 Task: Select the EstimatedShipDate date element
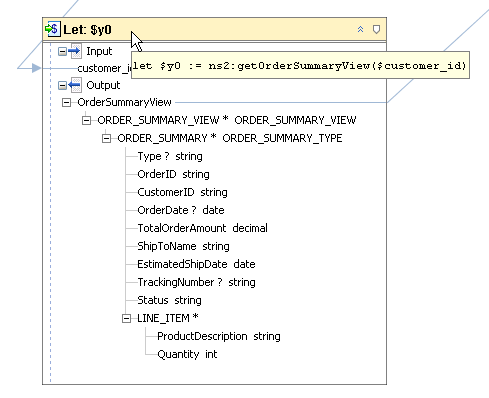coord(196,264)
